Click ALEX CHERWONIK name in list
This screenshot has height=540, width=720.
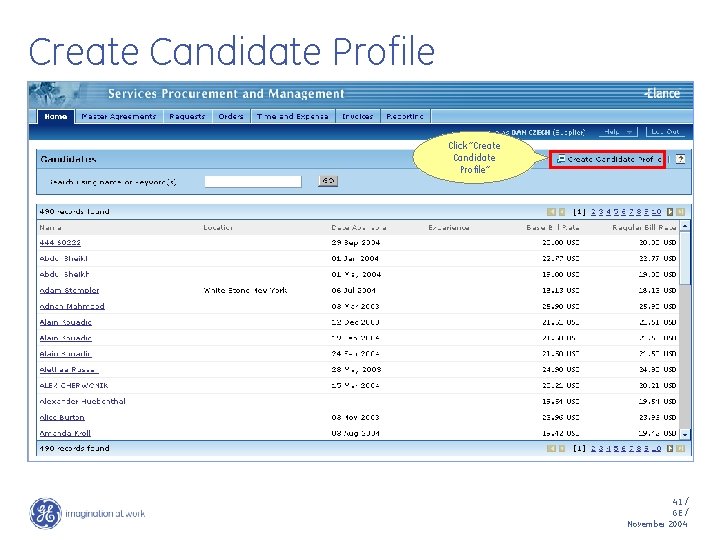tap(74, 386)
